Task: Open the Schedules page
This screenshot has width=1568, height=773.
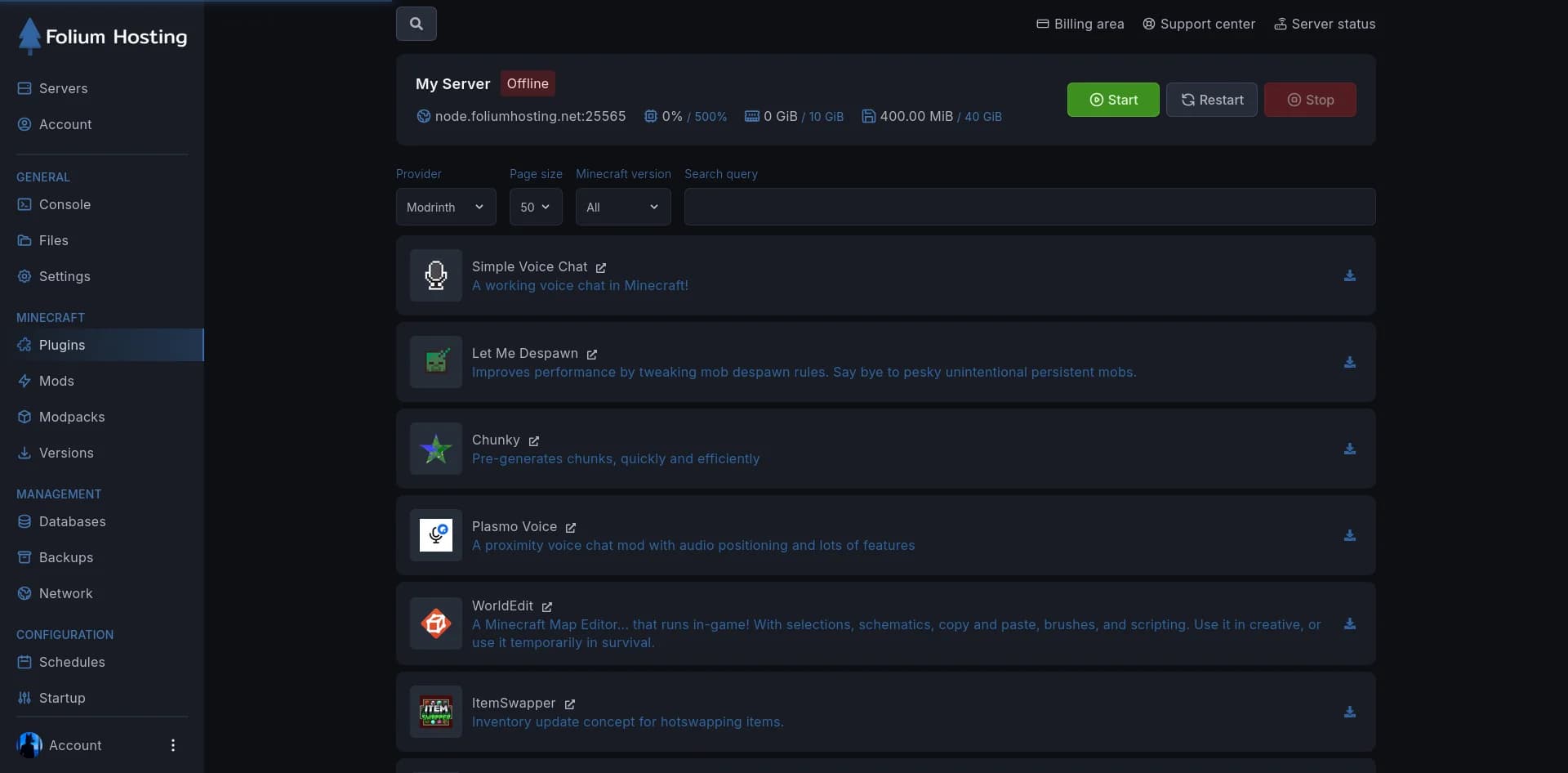Action: 102,662
